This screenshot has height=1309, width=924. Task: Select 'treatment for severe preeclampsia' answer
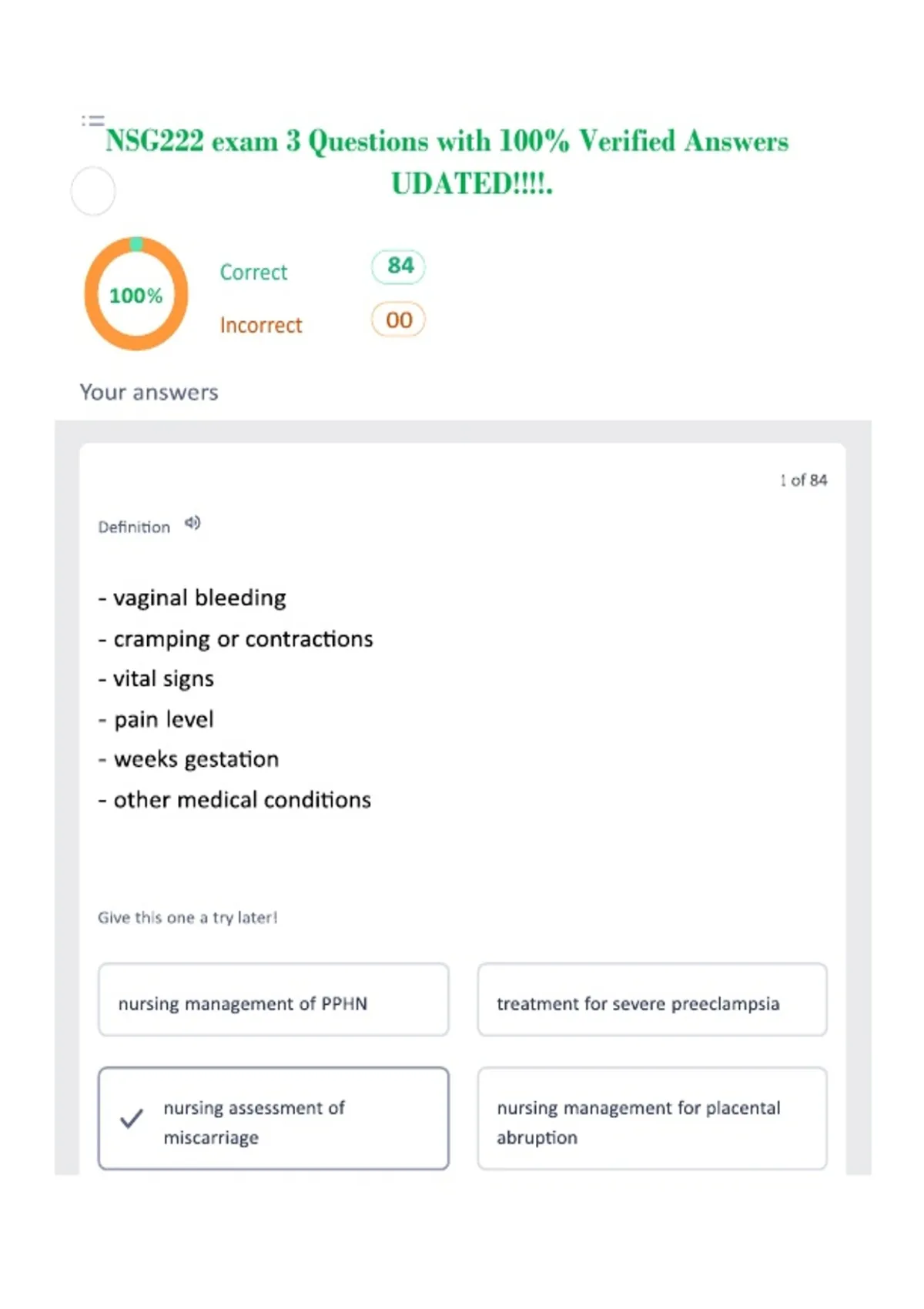point(652,999)
